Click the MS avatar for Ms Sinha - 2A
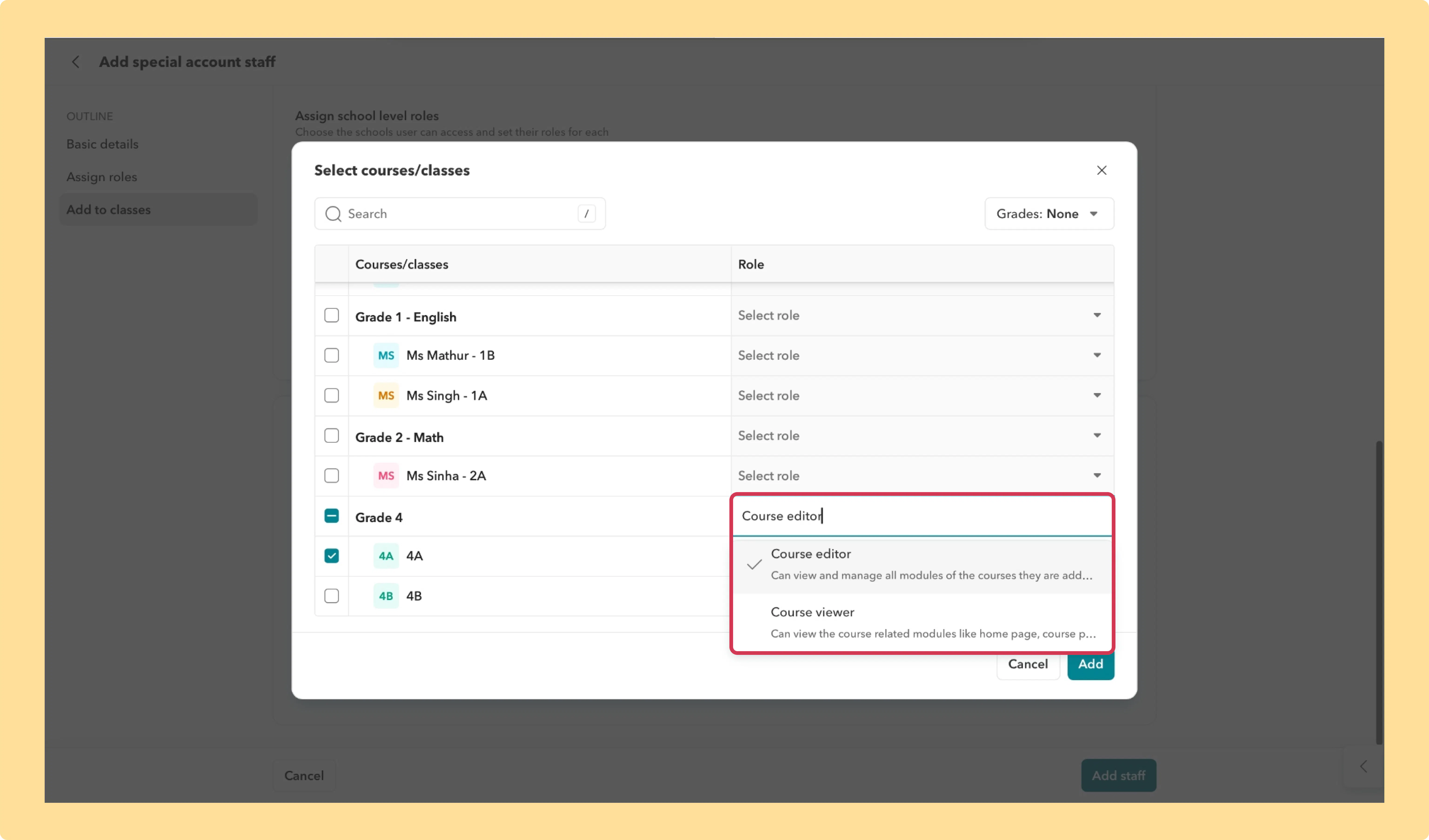Screen dimensions: 1429x840 [386, 476]
